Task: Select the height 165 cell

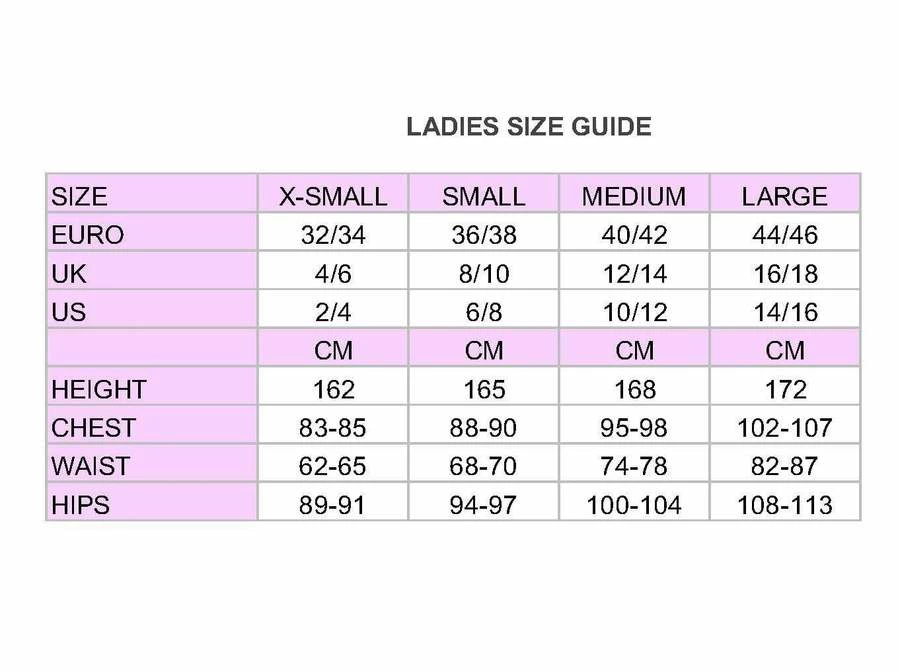Action: coord(483,389)
